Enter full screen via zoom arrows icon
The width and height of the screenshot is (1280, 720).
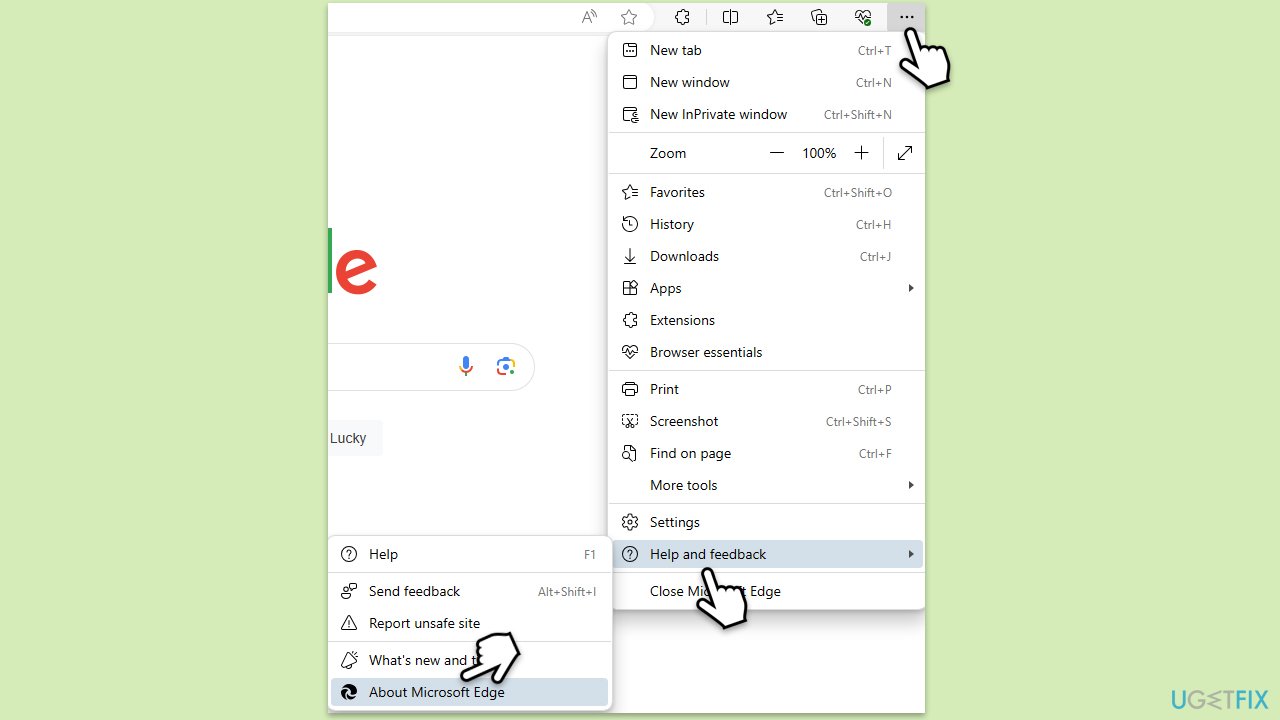(x=905, y=153)
